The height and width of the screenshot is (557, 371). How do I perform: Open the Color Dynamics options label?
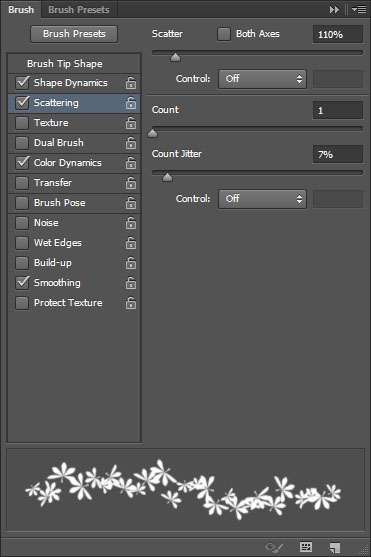point(68,163)
